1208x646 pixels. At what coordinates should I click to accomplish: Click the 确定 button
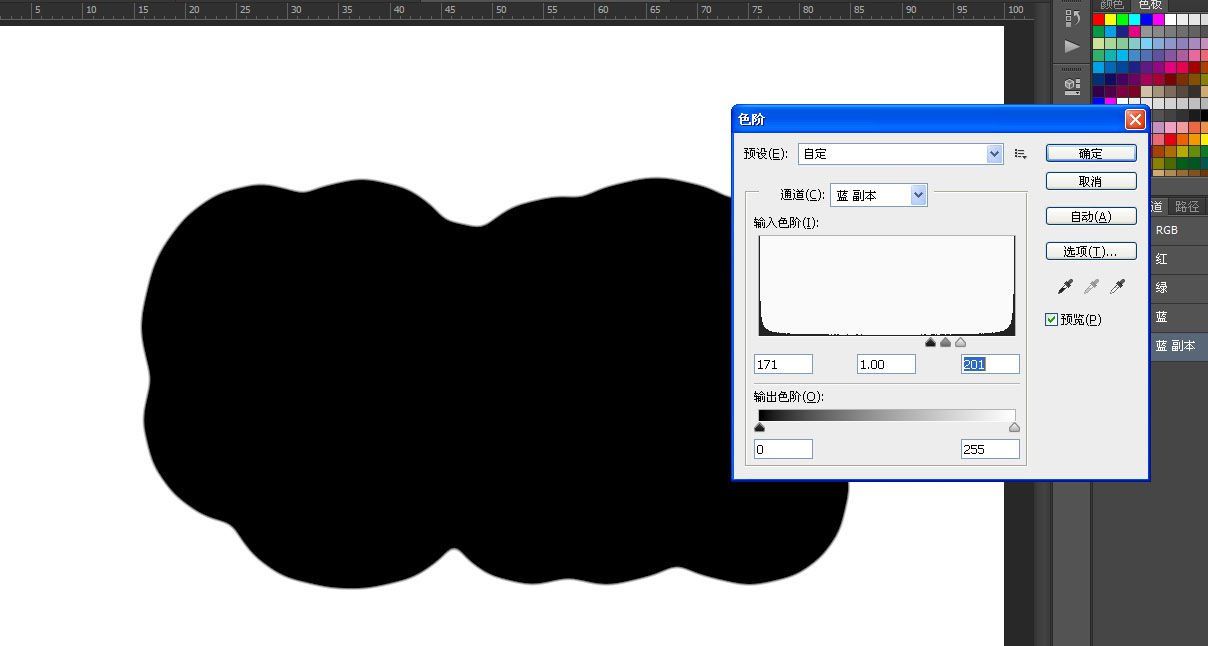click(1091, 153)
